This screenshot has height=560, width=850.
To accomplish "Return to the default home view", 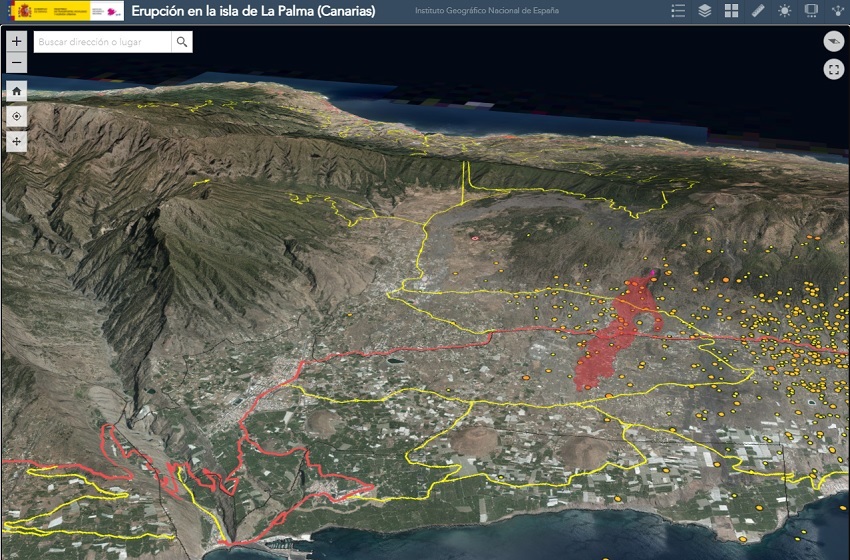I will pyautogui.click(x=17, y=90).
